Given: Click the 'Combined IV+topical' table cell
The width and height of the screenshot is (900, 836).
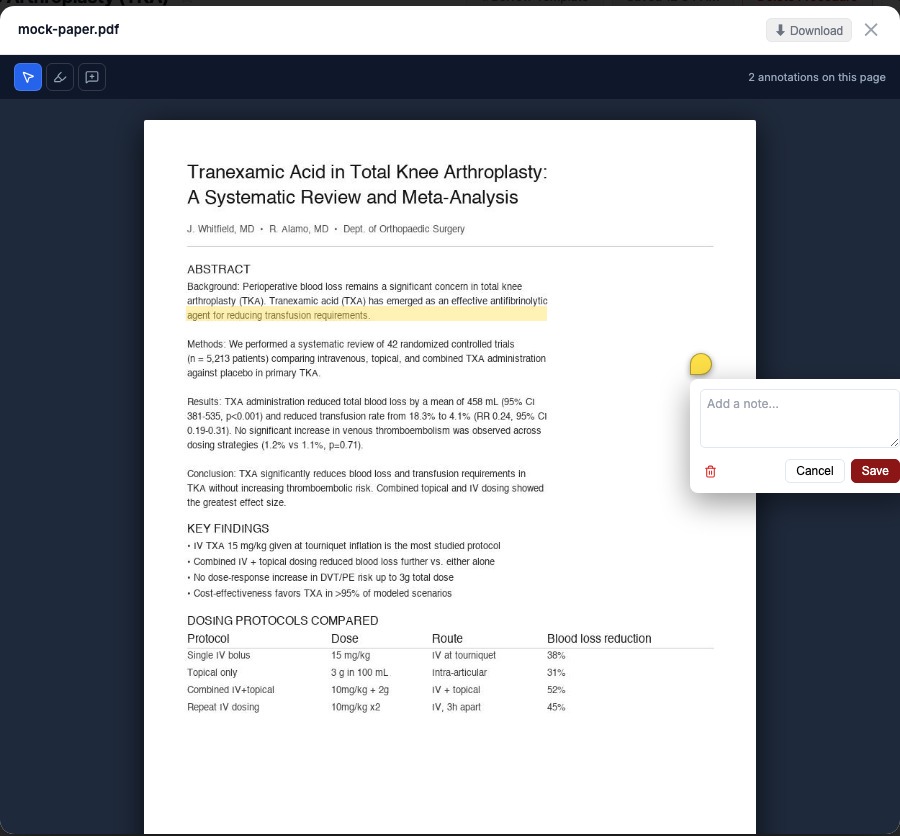Looking at the screenshot, I should (231, 690).
